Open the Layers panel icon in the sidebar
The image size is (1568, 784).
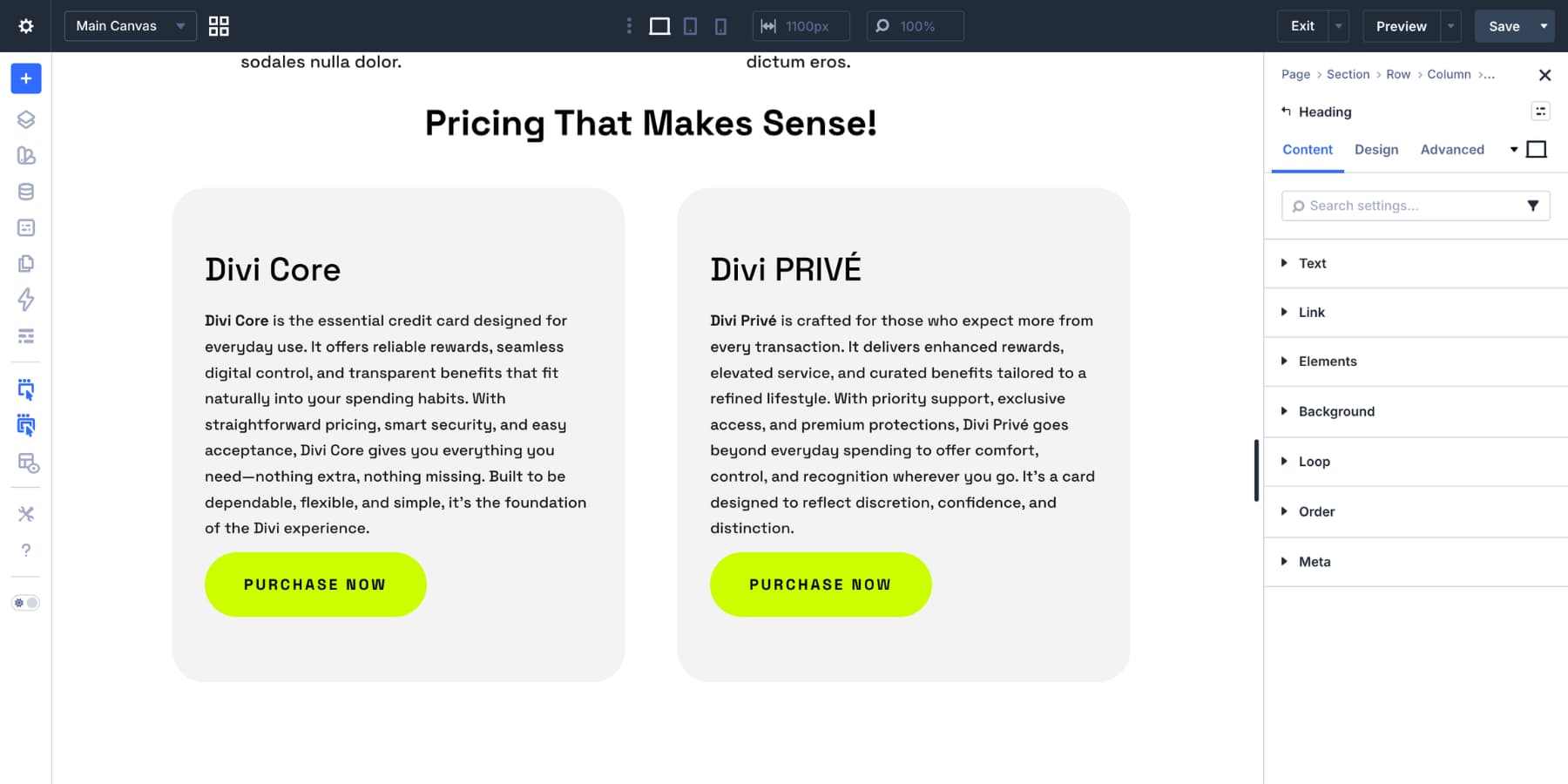(26, 120)
